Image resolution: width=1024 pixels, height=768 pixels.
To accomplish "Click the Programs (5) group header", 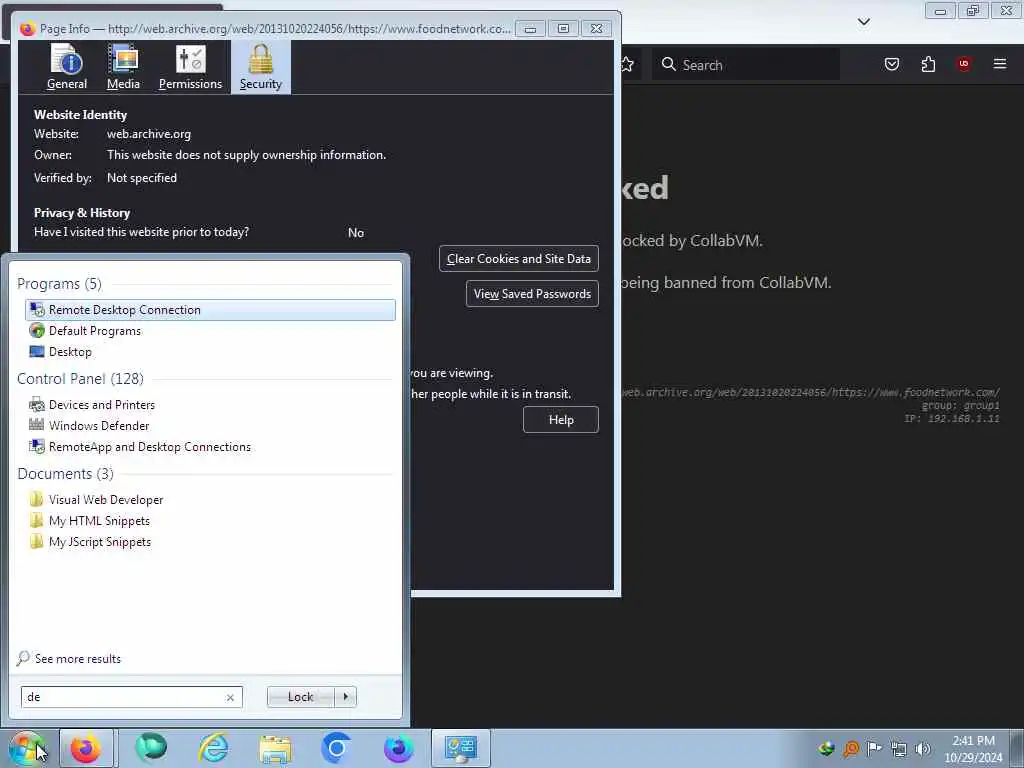I will tap(59, 283).
